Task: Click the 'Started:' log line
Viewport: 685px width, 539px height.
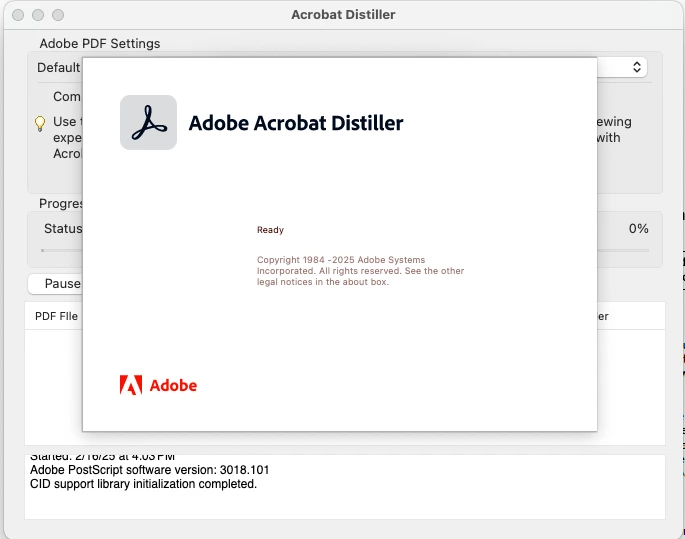Action: click(102, 457)
